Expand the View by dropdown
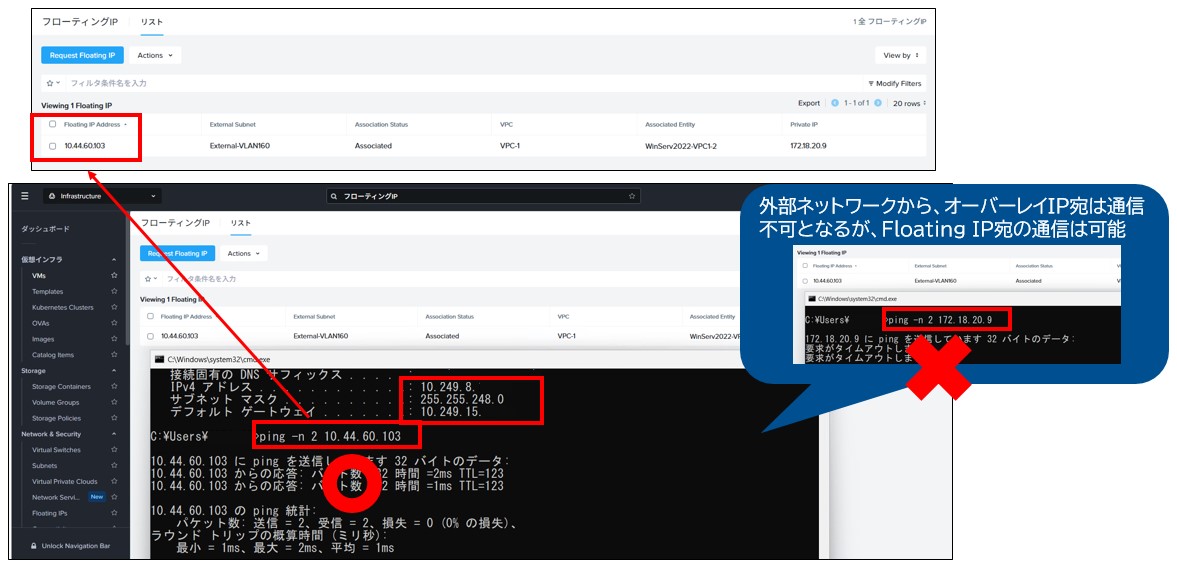The width and height of the screenshot is (1177, 567). (900, 55)
